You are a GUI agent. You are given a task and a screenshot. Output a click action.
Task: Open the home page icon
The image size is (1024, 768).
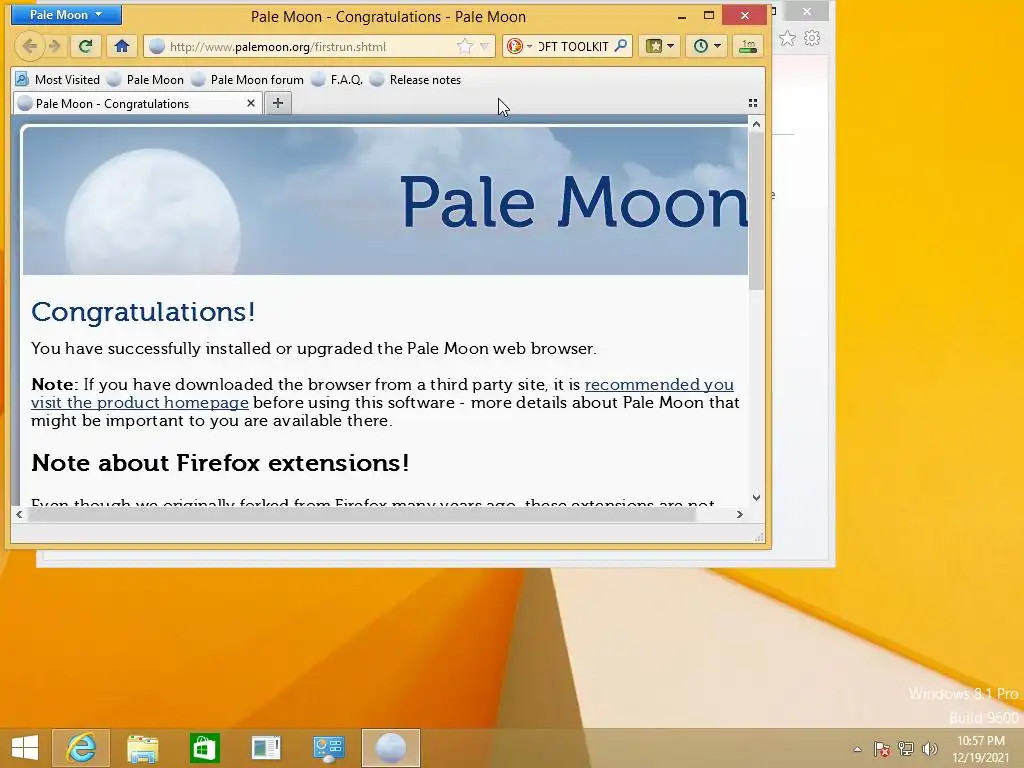[121, 46]
